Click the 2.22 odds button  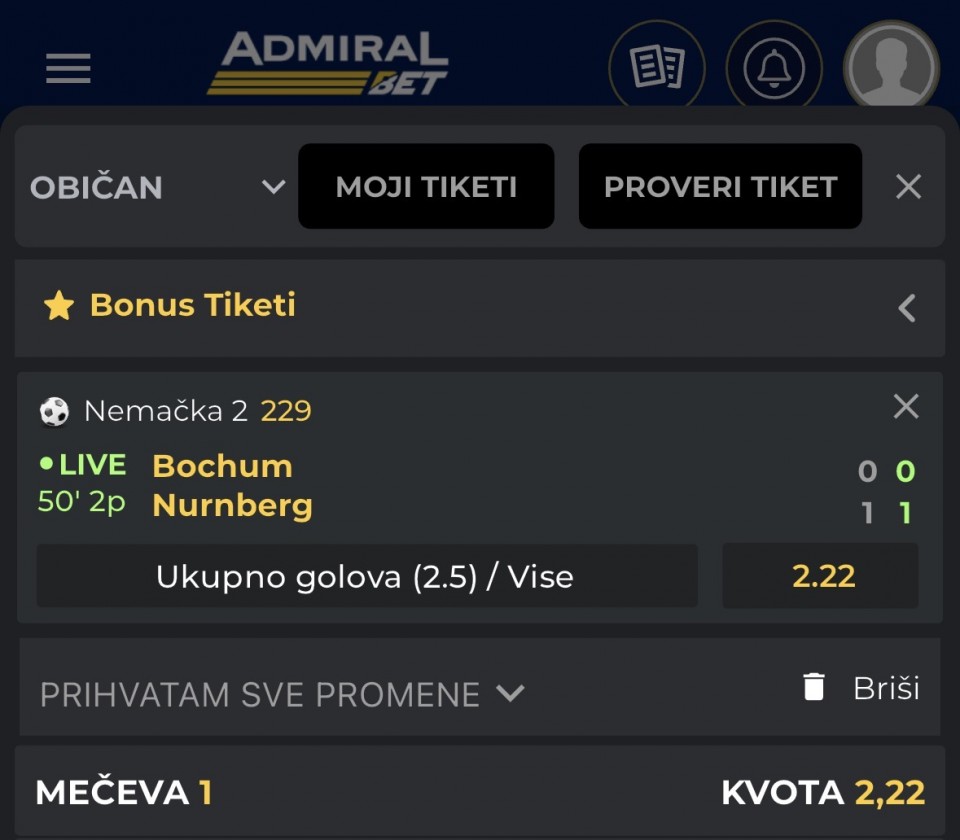click(x=822, y=576)
